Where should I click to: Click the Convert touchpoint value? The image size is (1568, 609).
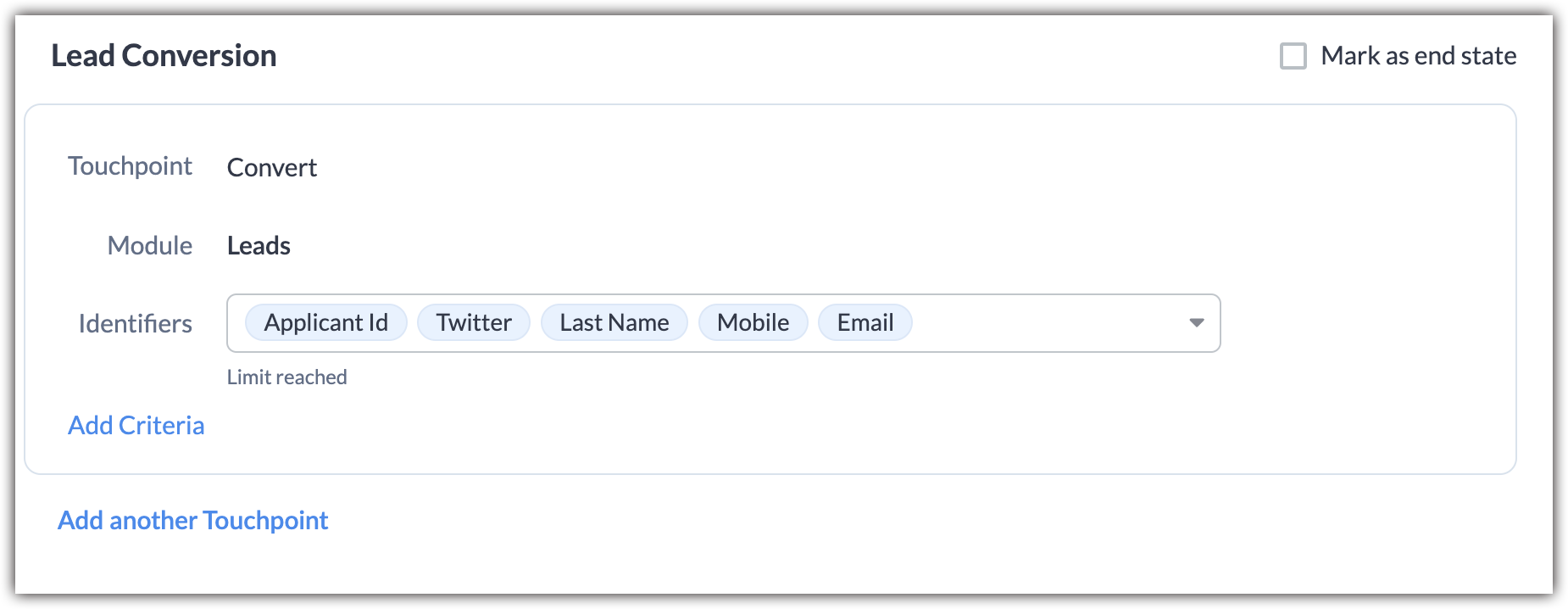click(x=271, y=168)
